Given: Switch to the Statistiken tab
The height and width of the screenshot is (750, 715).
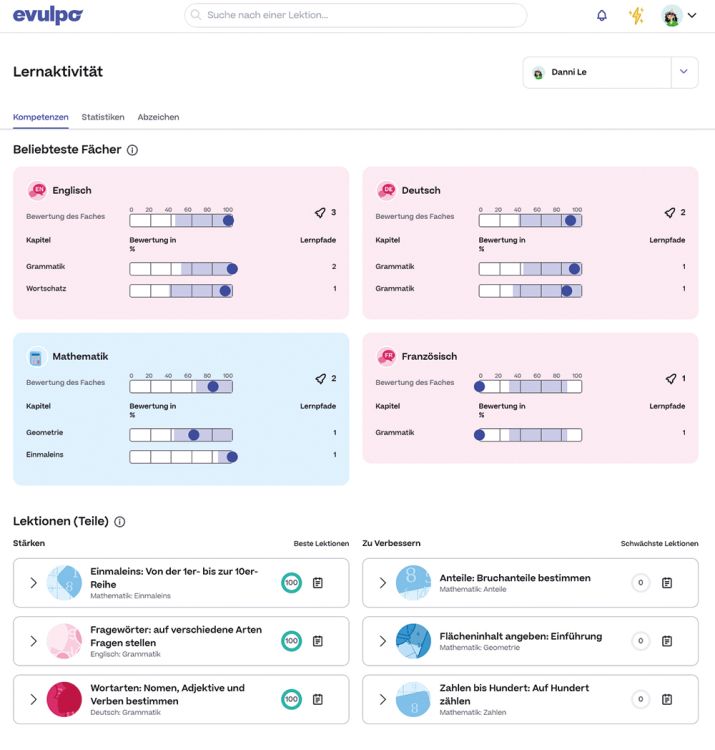Looking at the screenshot, I should (x=103, y=117).
